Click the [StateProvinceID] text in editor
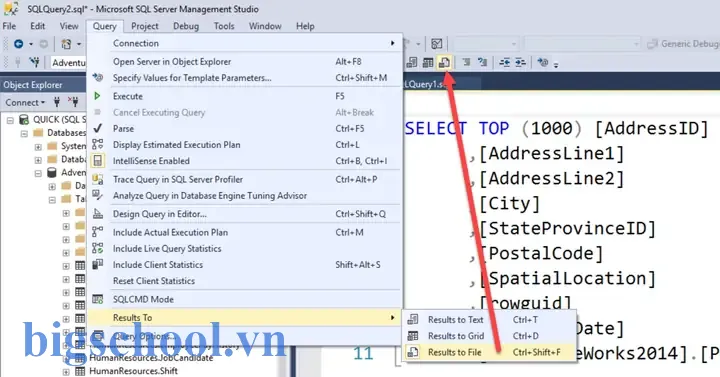720x377 pixels. (x=567, y=228)
